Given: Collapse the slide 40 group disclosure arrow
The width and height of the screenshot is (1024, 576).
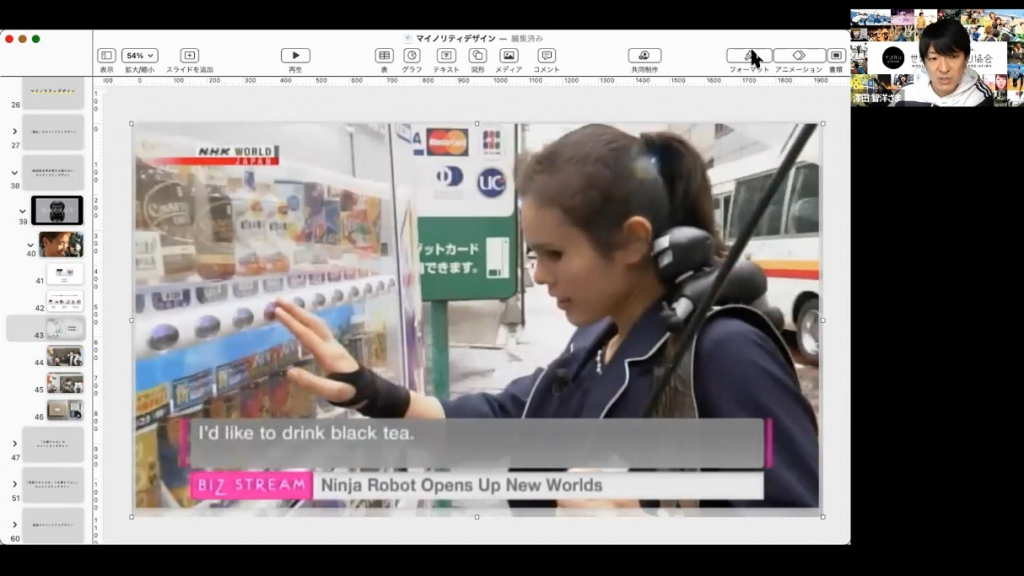Looking at the screenshot, I should [30, 245].
